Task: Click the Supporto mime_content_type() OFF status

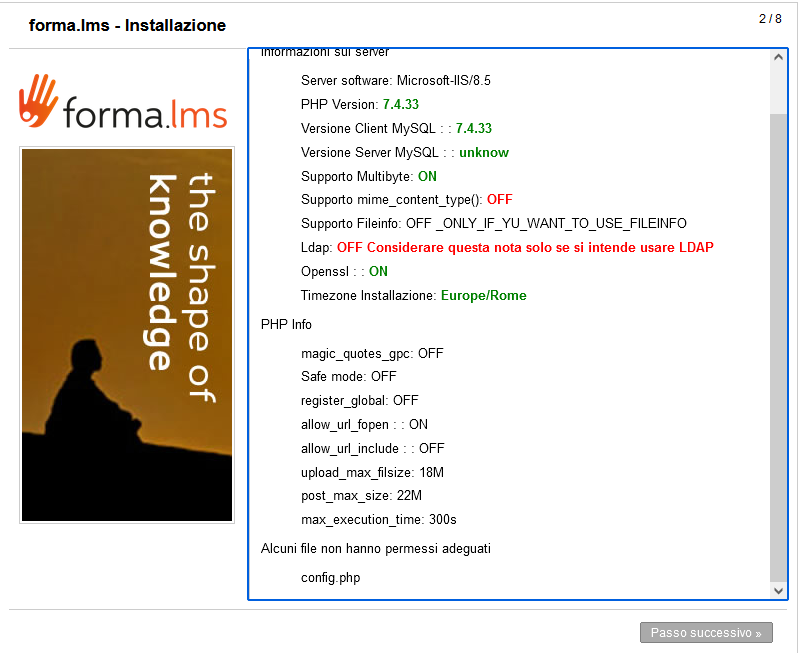Action: pos(499,199)
